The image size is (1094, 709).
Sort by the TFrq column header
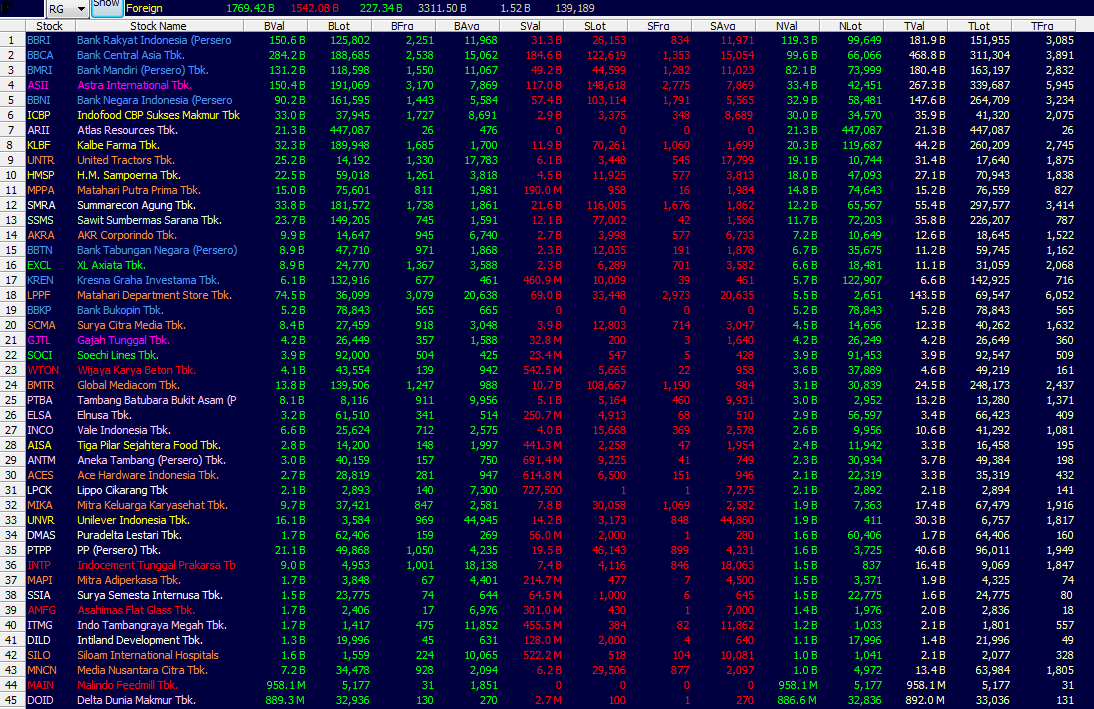[x=1042, y=26]
